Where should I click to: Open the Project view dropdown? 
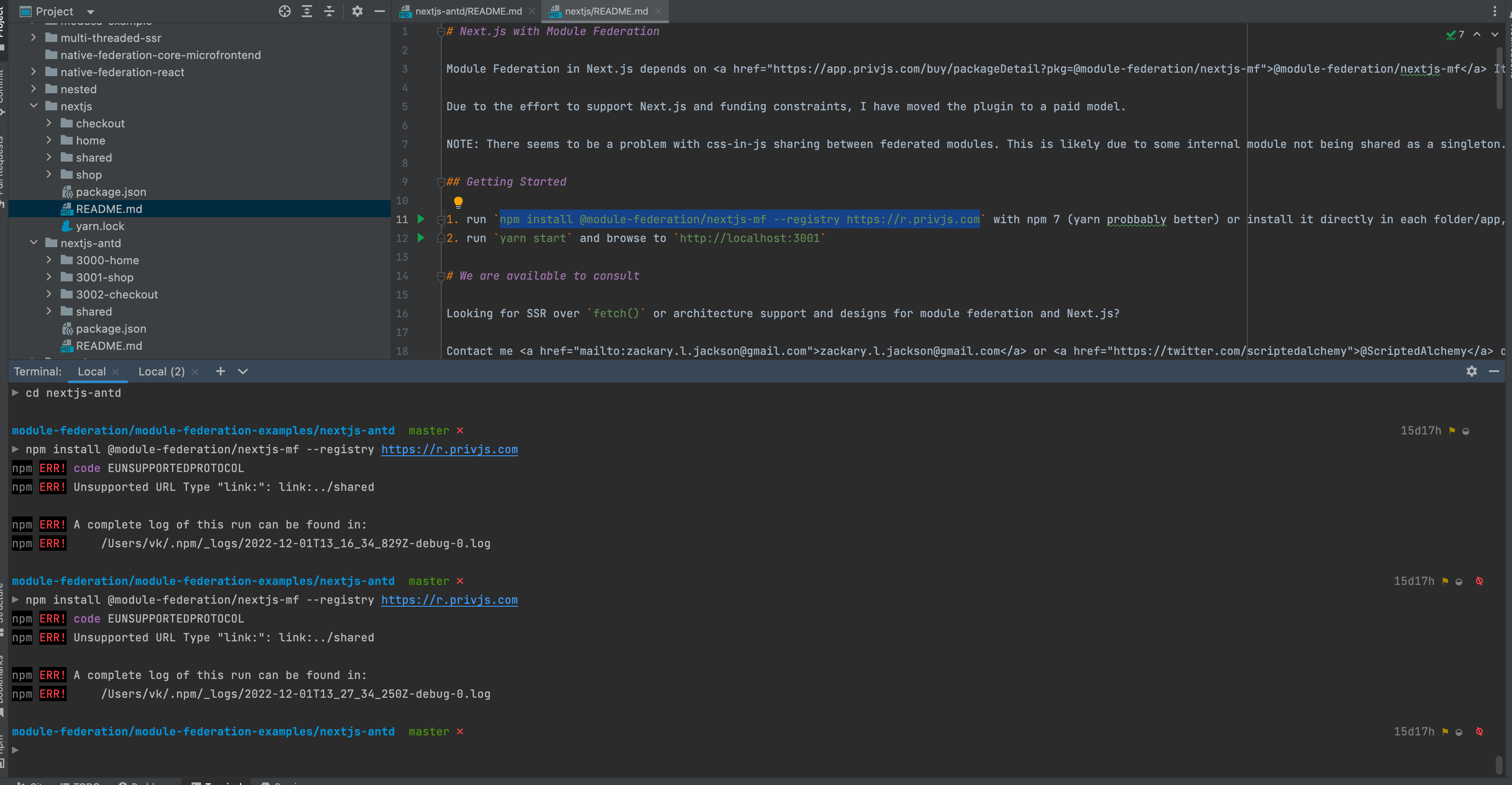pos(90,12)
